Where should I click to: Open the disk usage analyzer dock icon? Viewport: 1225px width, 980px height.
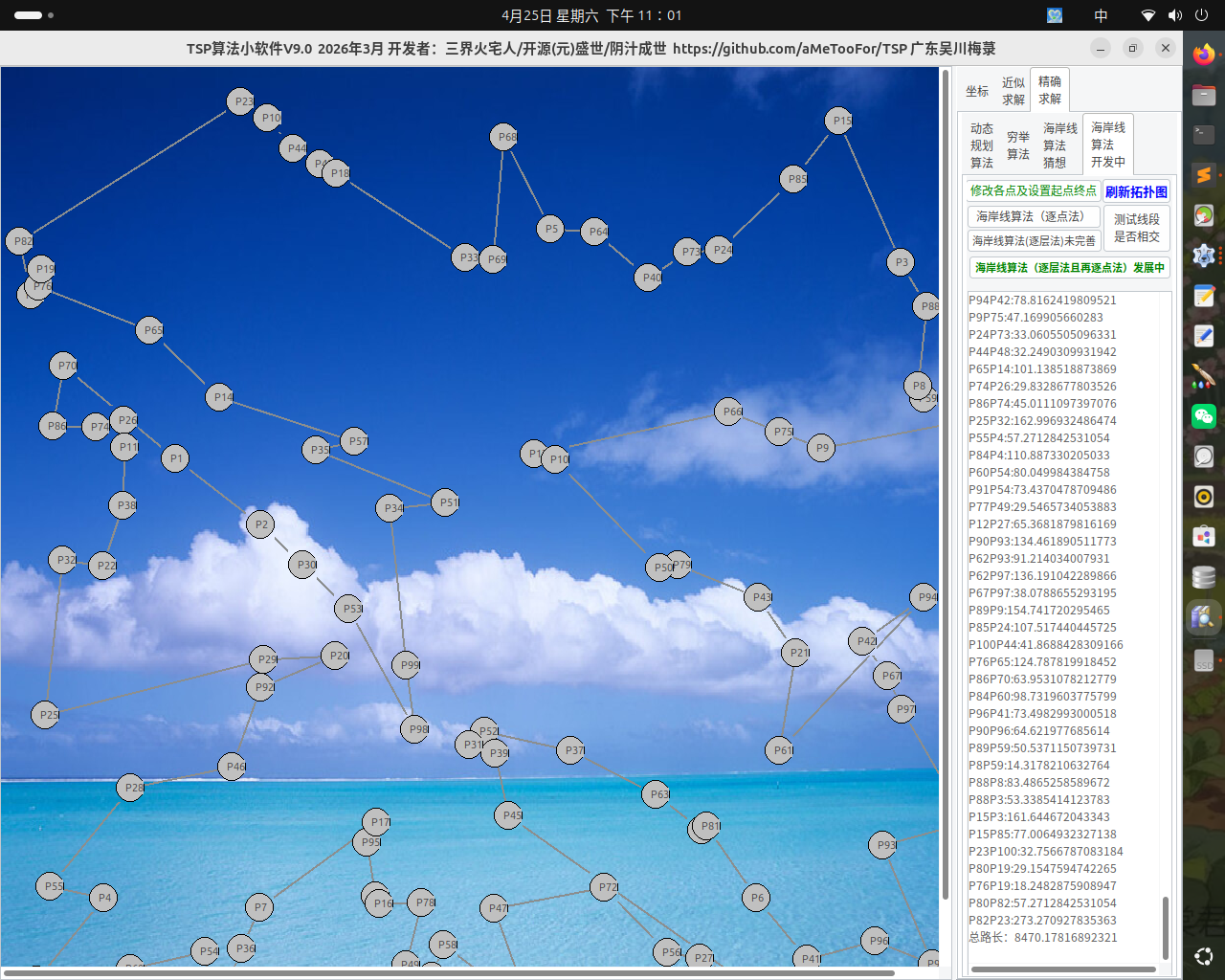tap(1204, 215)
